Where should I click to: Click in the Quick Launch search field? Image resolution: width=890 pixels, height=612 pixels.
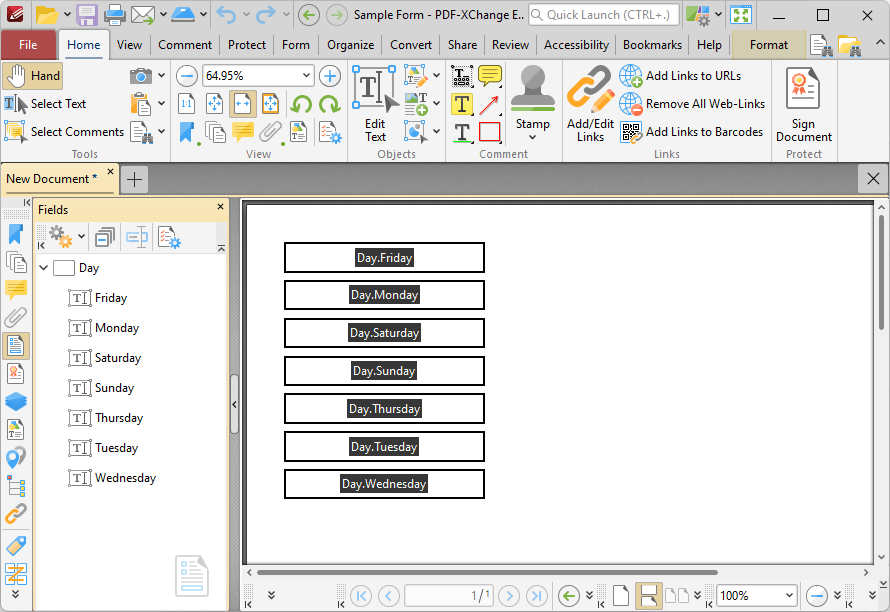603,15
